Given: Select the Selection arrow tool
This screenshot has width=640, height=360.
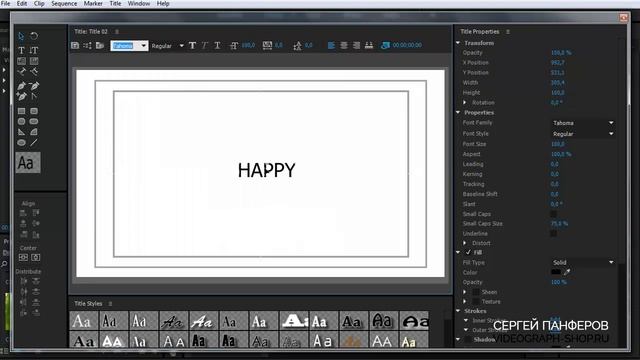Looking at the screenshot, I should (x=21, y=36).
